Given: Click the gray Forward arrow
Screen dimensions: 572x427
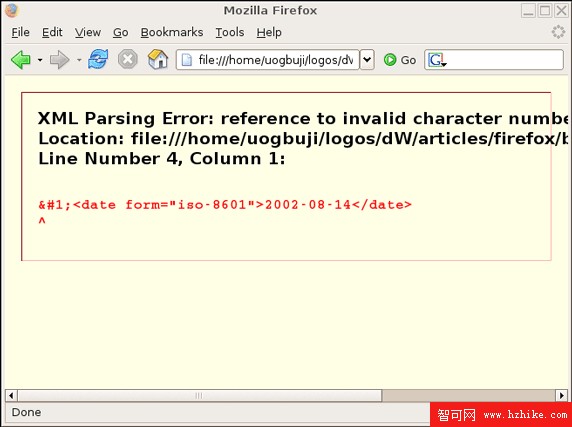Looking at the screenshot, I should (x=59, y=60).
